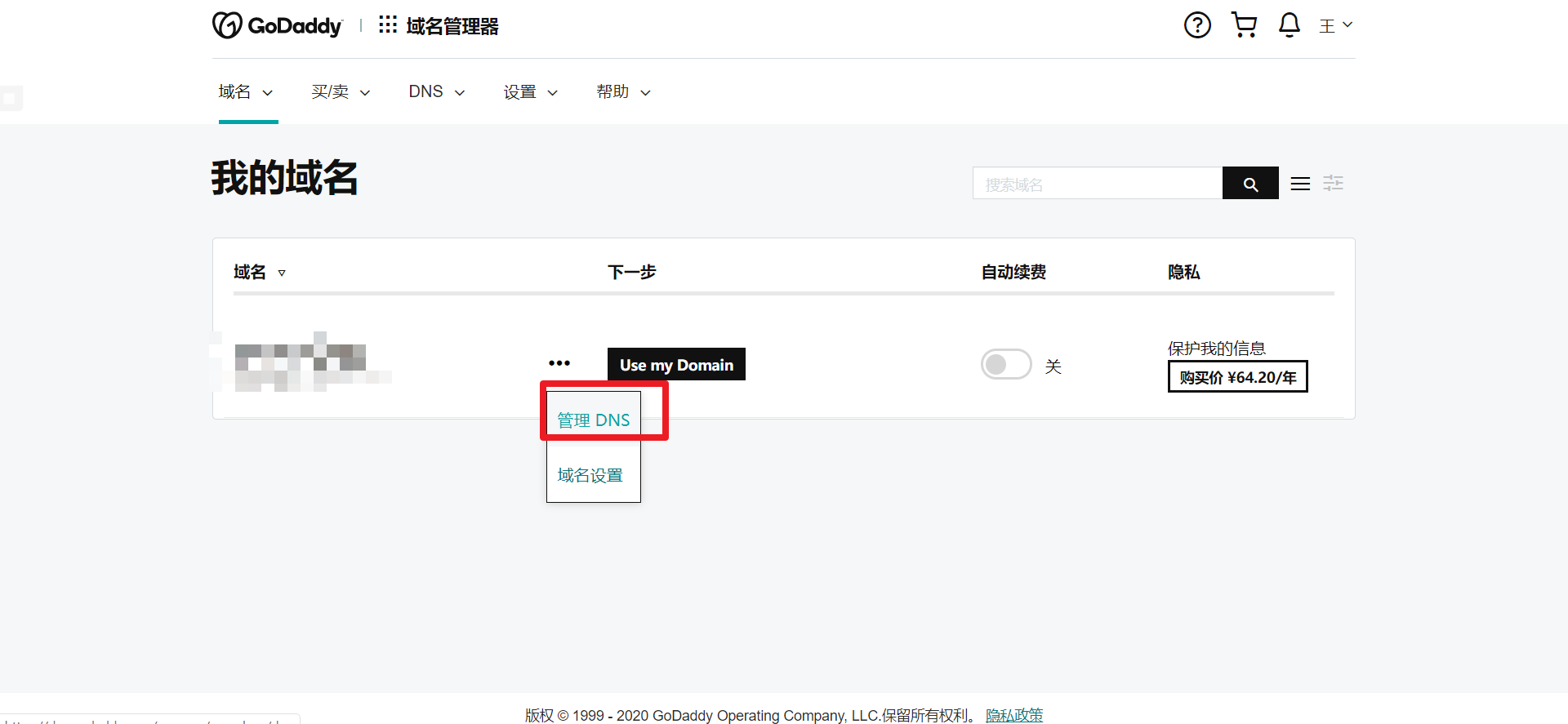Click the 域名管理器 title

pos(452,26)
